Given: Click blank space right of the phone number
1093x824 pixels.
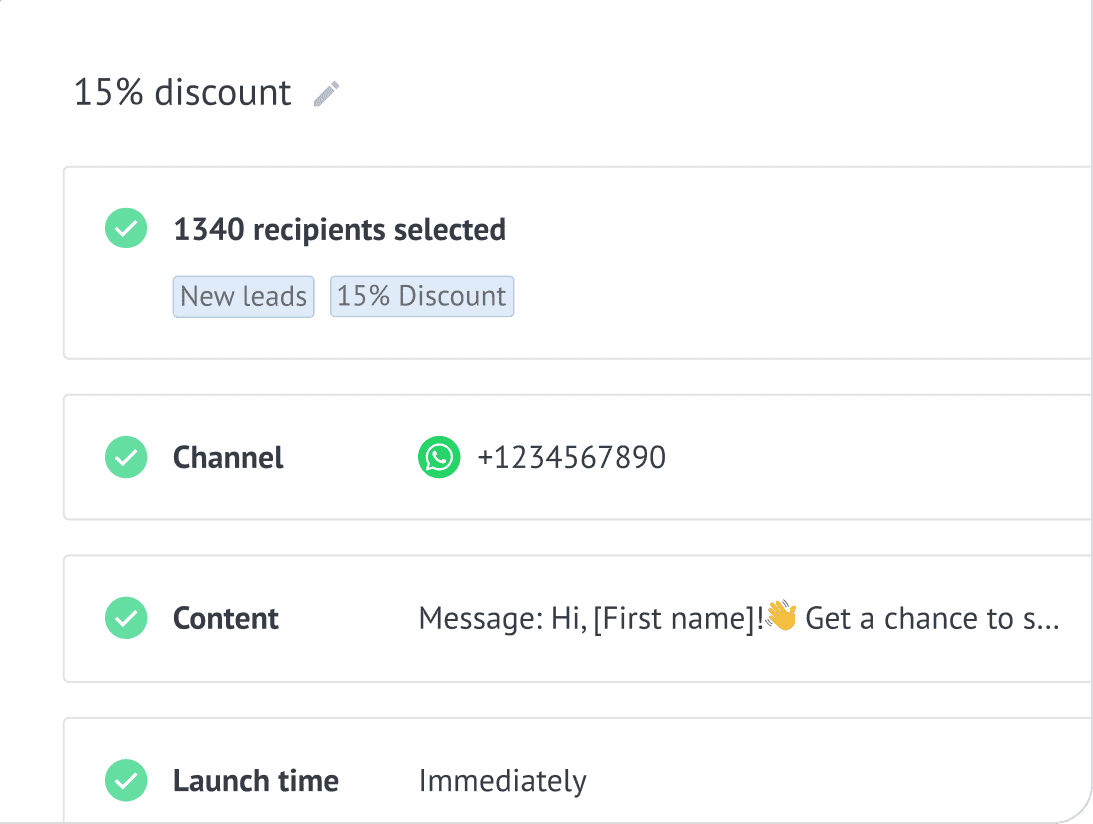Looking at the screenshot, I should pos(880,458).
